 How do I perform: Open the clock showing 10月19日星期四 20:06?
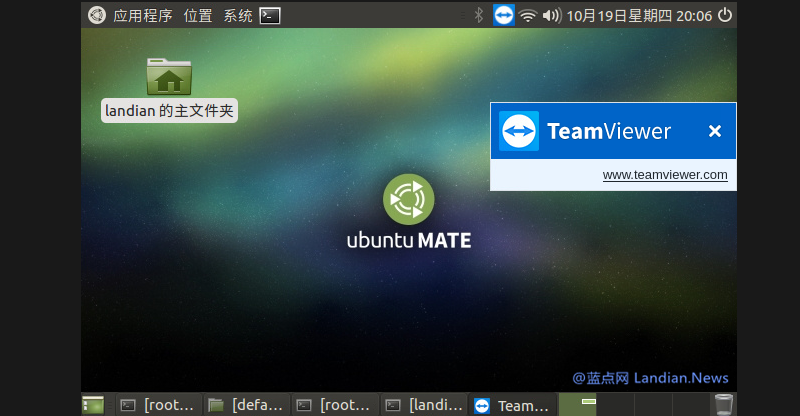click(x=639, y=16)
